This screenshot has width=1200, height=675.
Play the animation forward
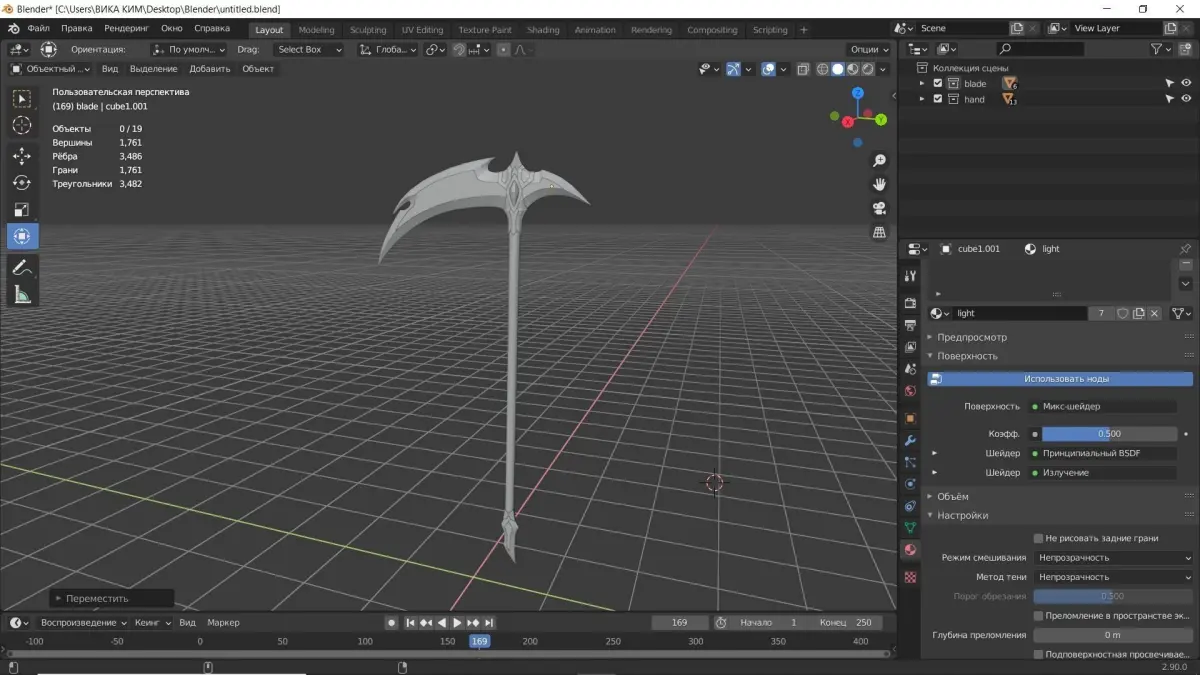pos(457,622)
